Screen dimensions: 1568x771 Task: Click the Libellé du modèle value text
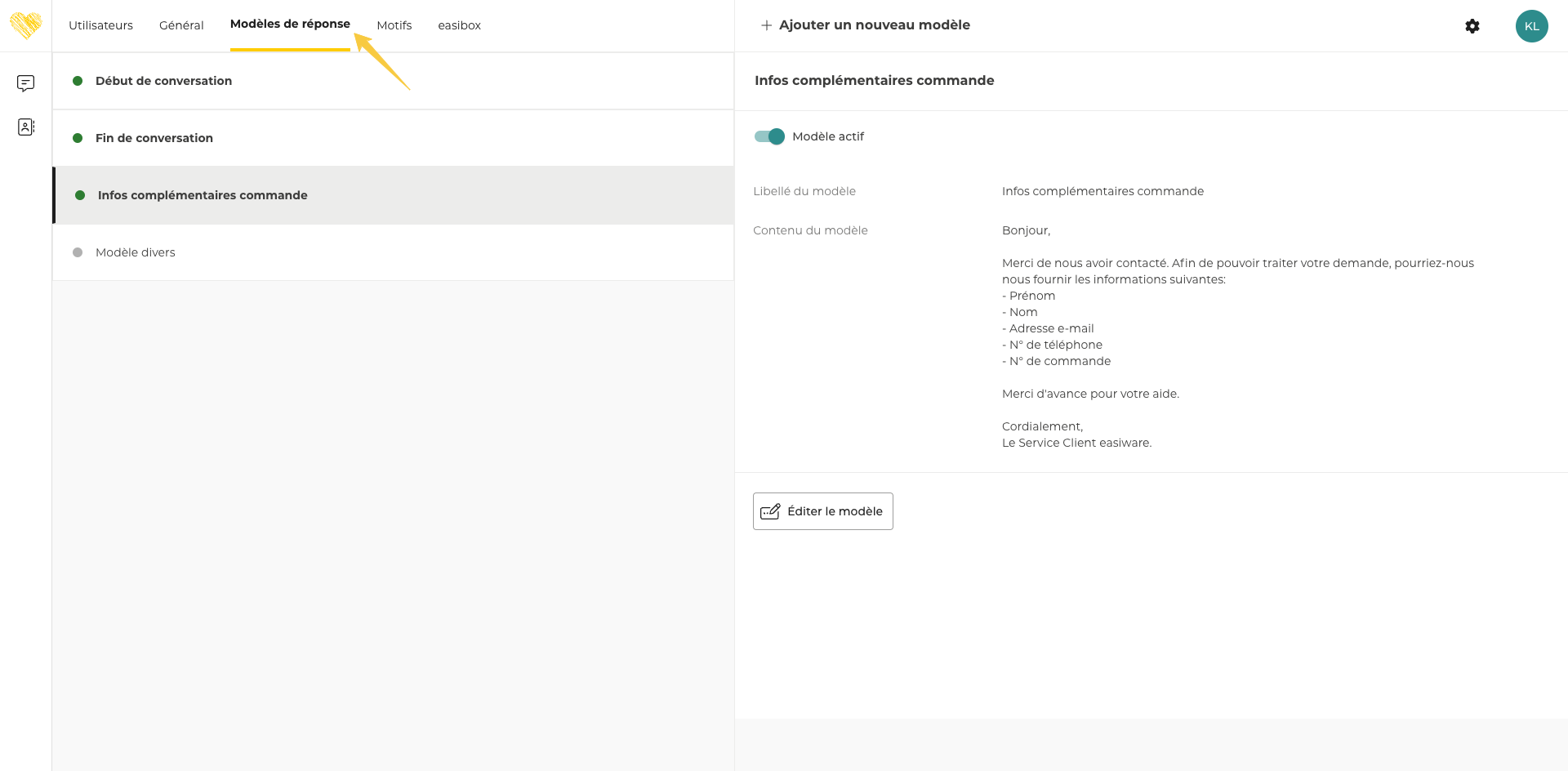coord(1102,191)
